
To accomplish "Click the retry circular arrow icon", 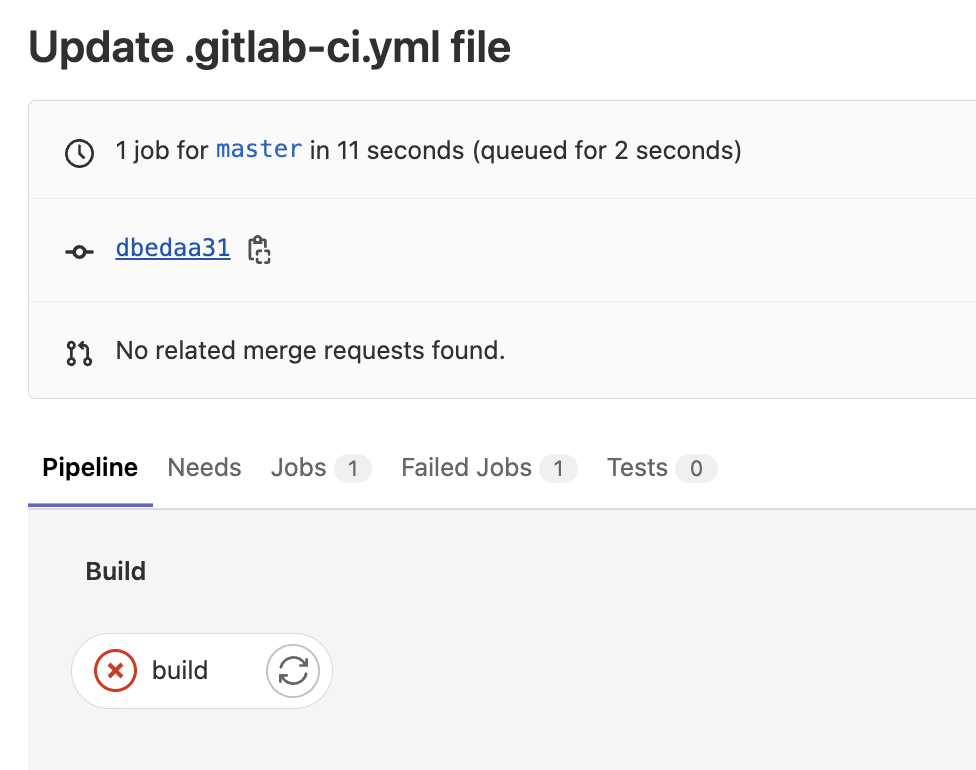I will 292,670.
